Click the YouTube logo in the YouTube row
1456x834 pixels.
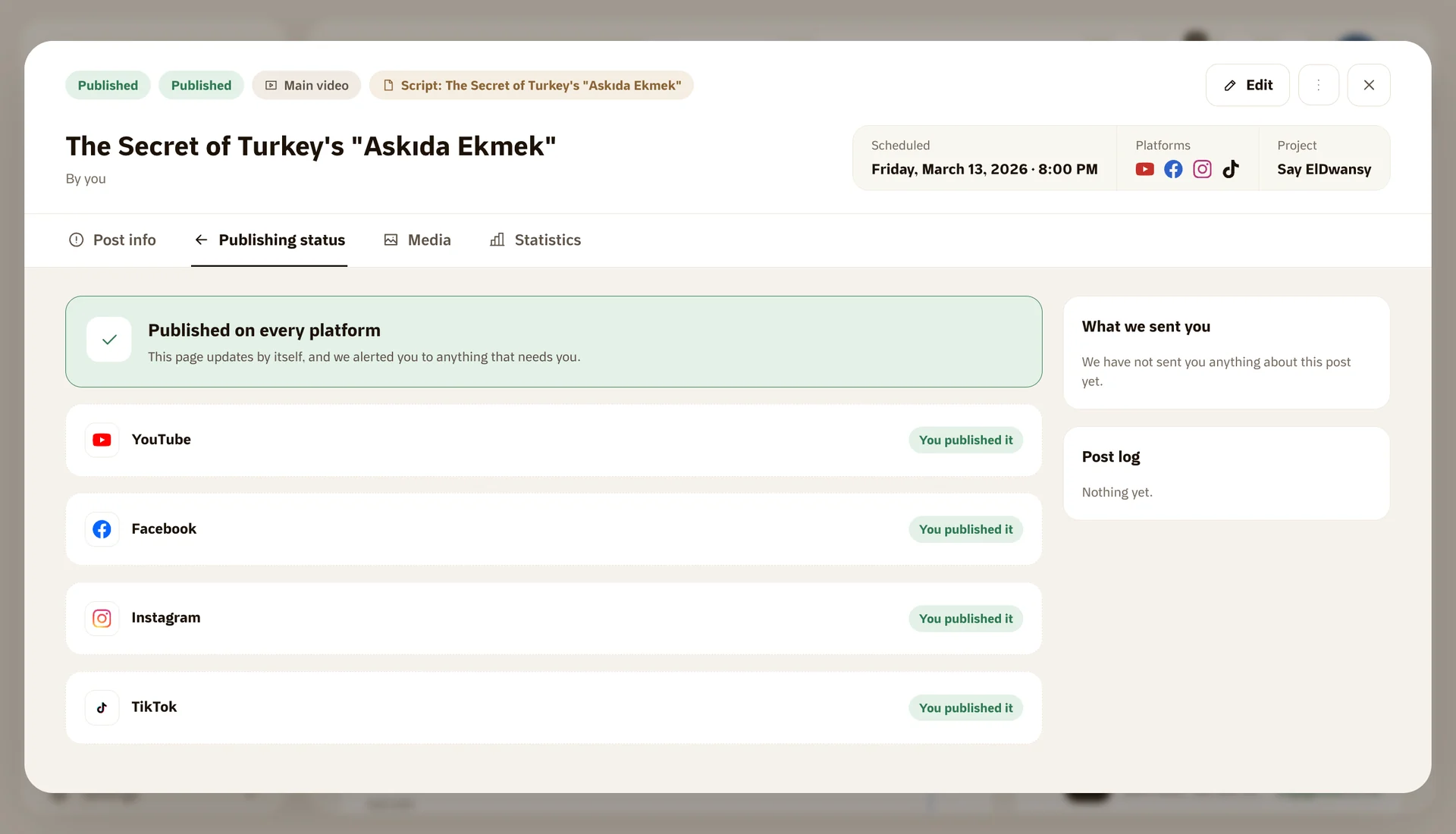[x=102, y=440]
